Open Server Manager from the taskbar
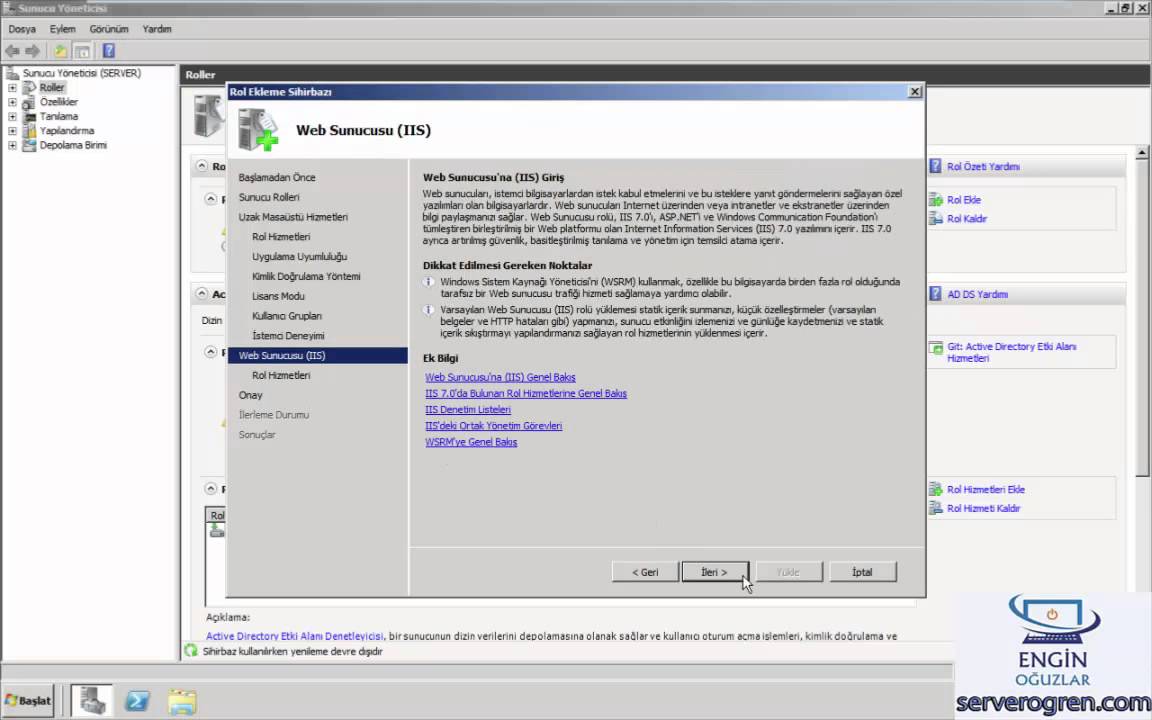 click(x=93, y=700)
